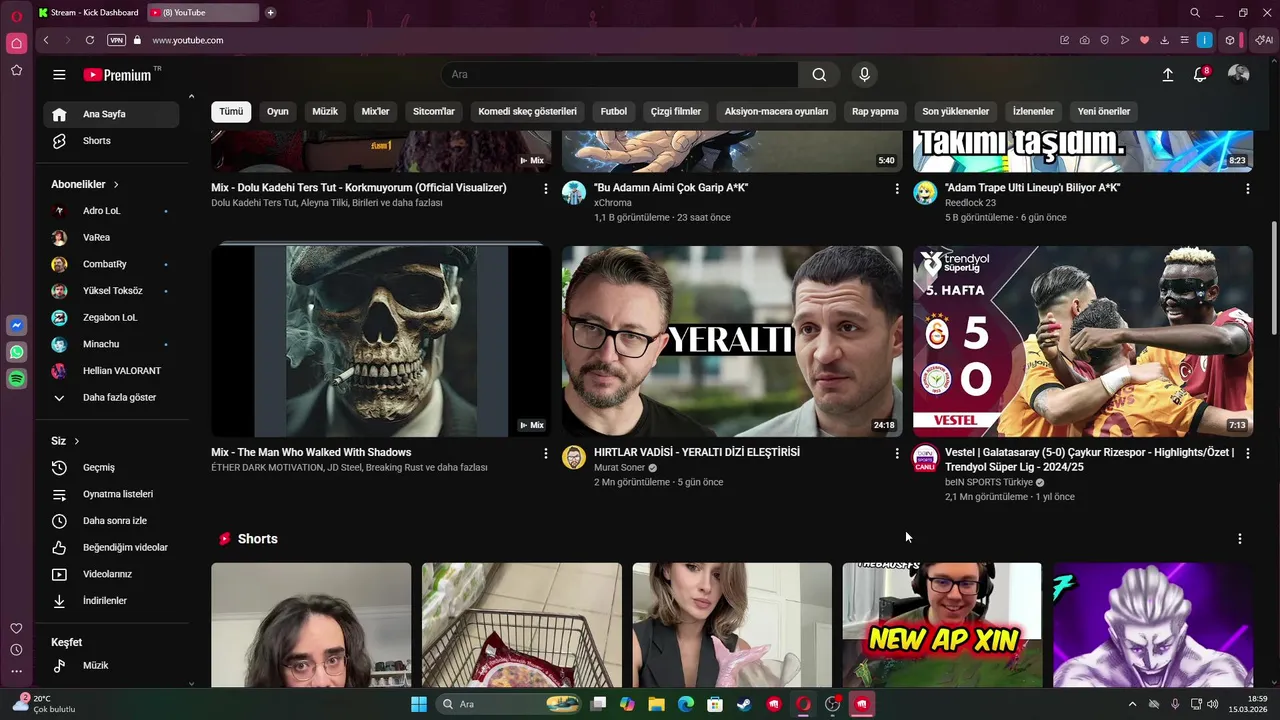
Task: Open Spotify in the Opera sidebar
Action: pyautogui.click(x=16, y=379)
